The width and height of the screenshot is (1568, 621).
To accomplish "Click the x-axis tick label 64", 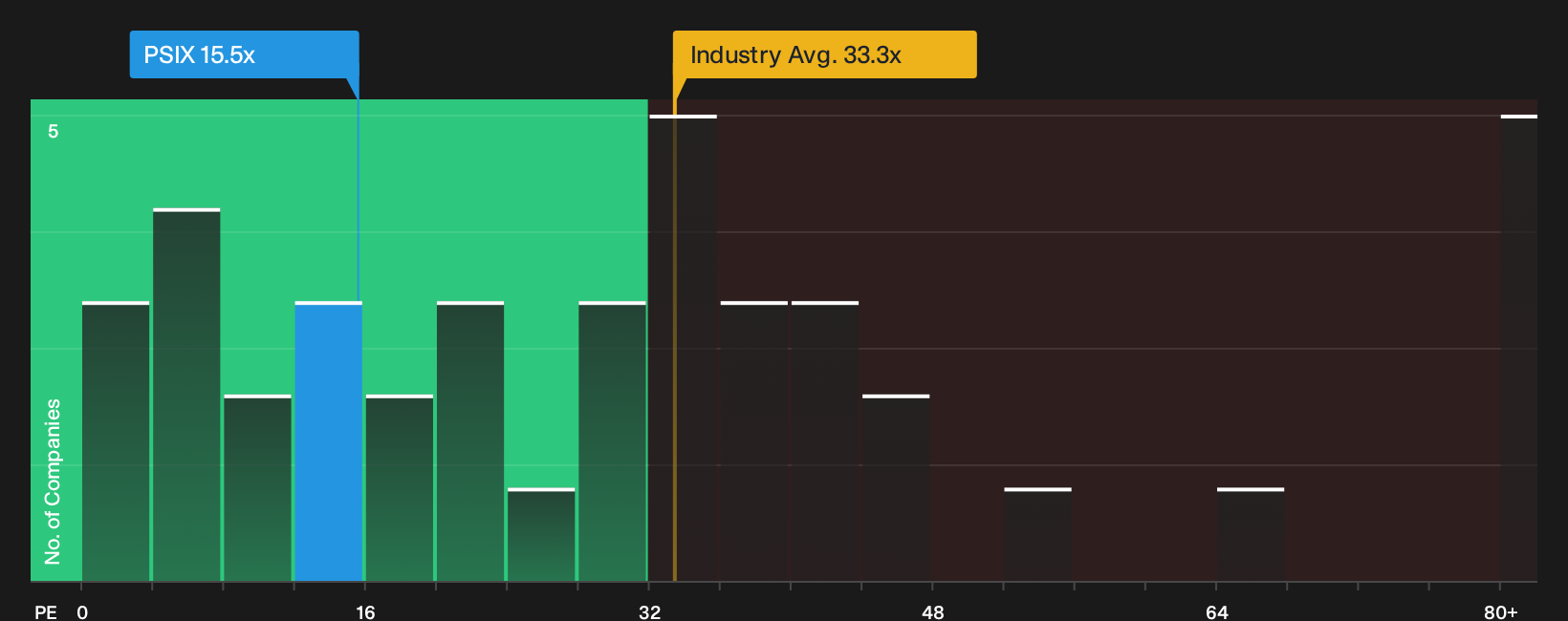I will [1216, 612].
